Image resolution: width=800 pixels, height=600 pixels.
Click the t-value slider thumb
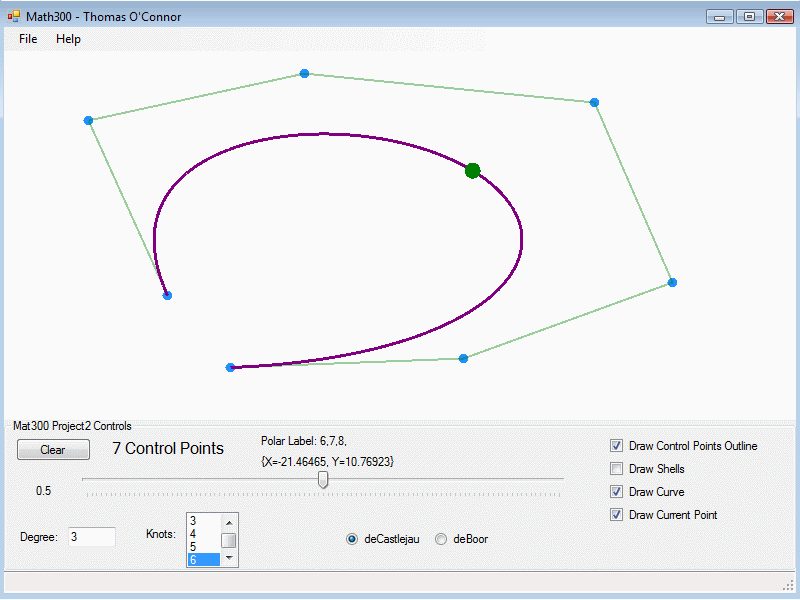click(323, 480)
